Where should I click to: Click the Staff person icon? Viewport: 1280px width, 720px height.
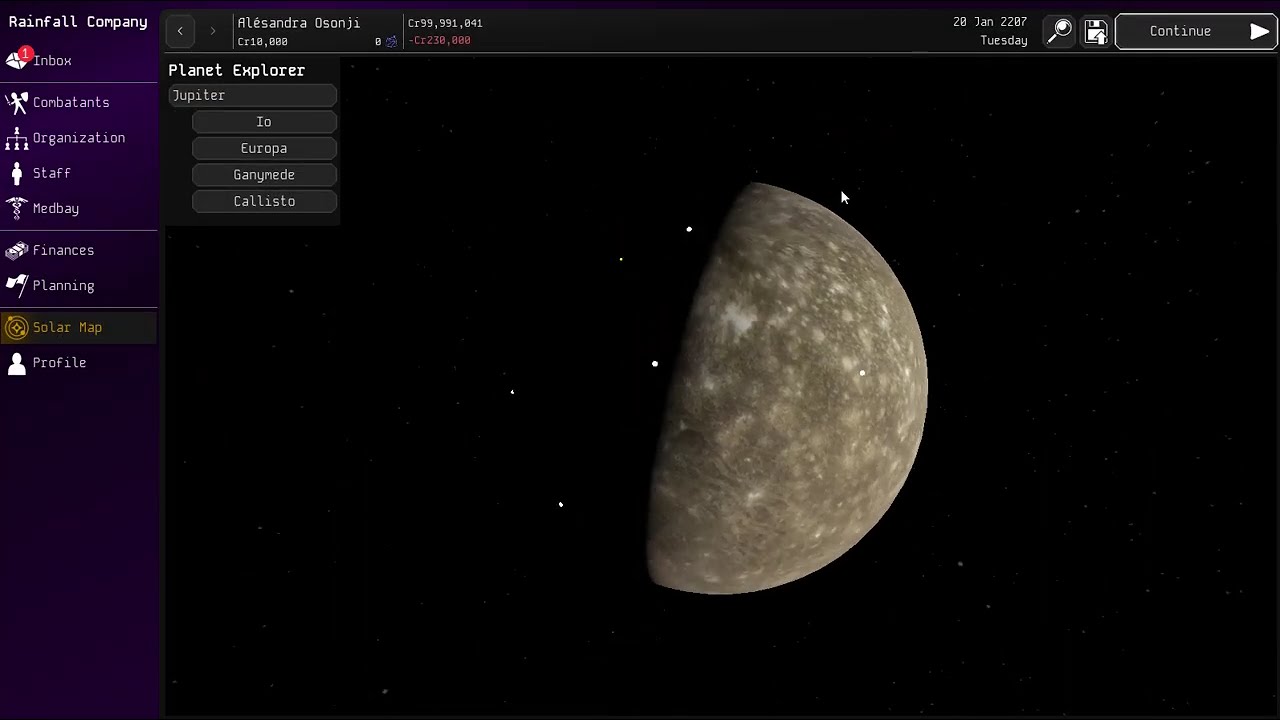click(17, 173)
